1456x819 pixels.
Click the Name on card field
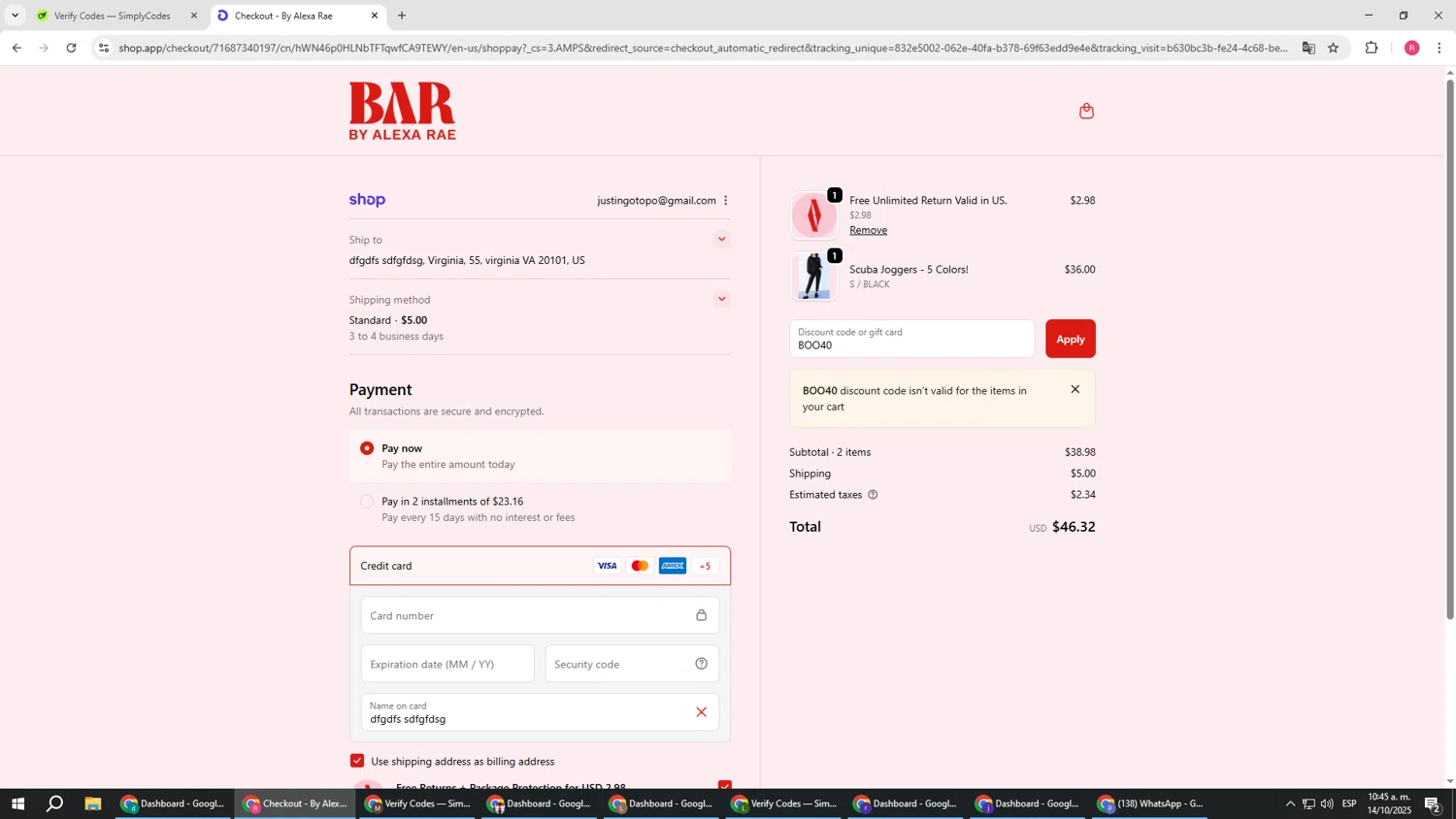click(x=540, y=712)
